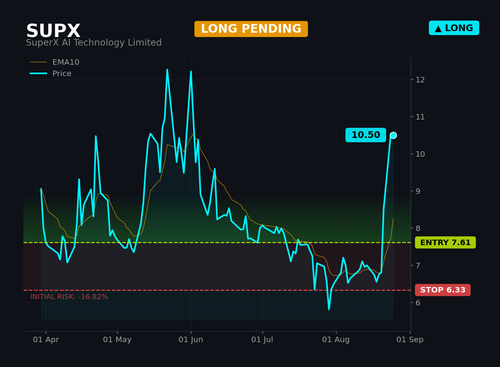Click the brown EMA10 legend line swatch
The image size is (500, 367).
tap(38, 62)
